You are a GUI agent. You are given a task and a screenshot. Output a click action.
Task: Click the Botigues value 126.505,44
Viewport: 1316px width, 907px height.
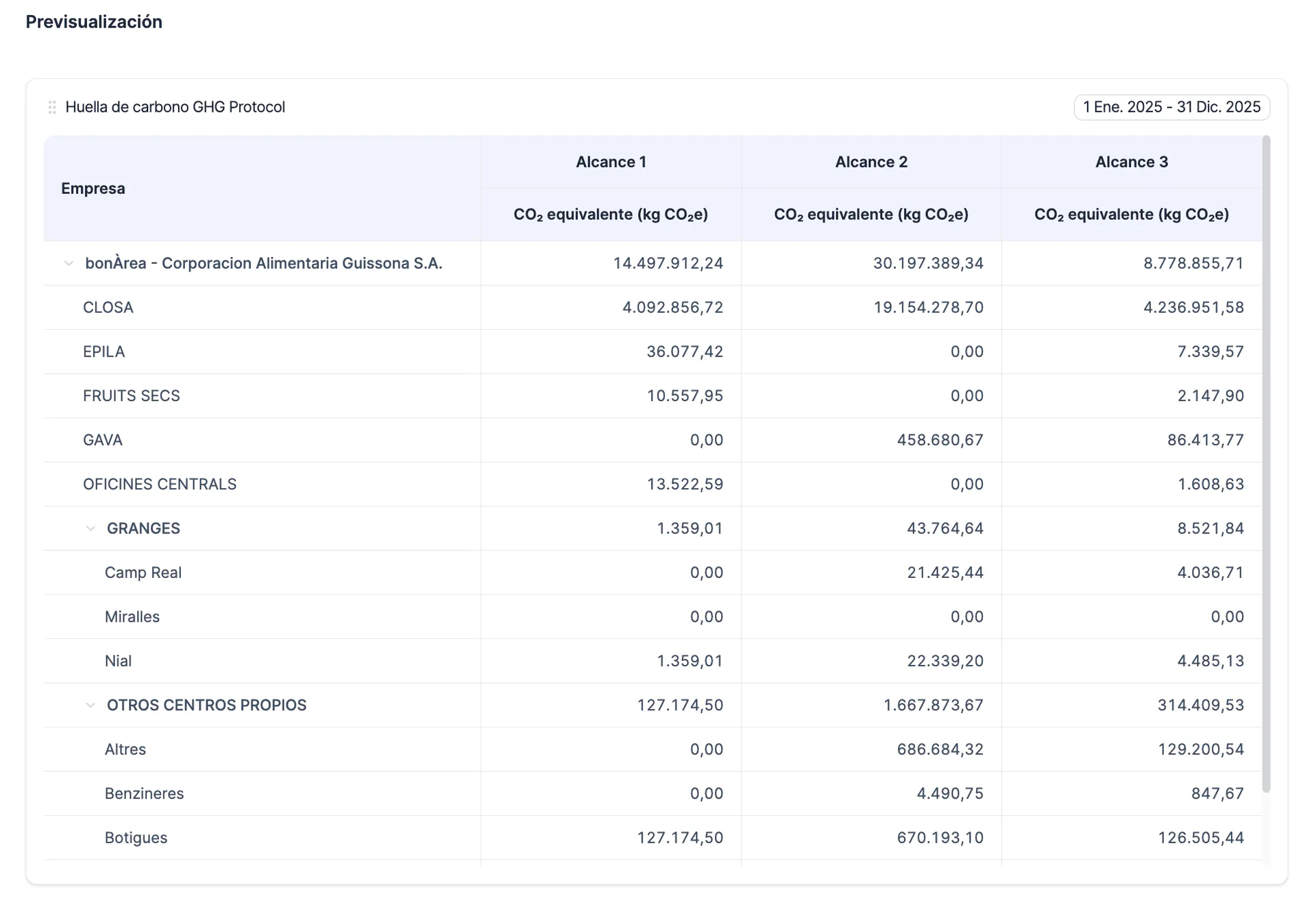tap(1201, 838)
